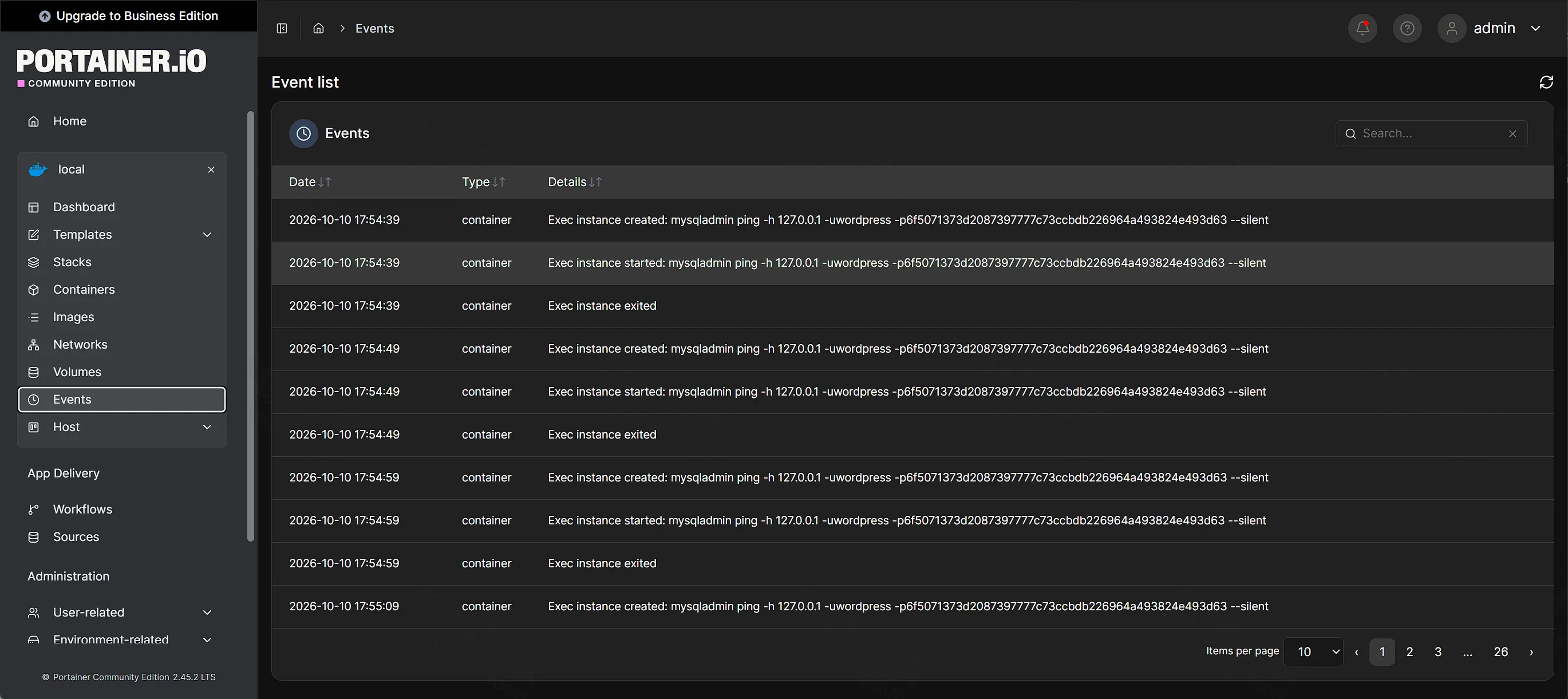The width and height of the screenshot is (1568, 699).
Task: Expand the Host submenu
Action: pos(207,427)
